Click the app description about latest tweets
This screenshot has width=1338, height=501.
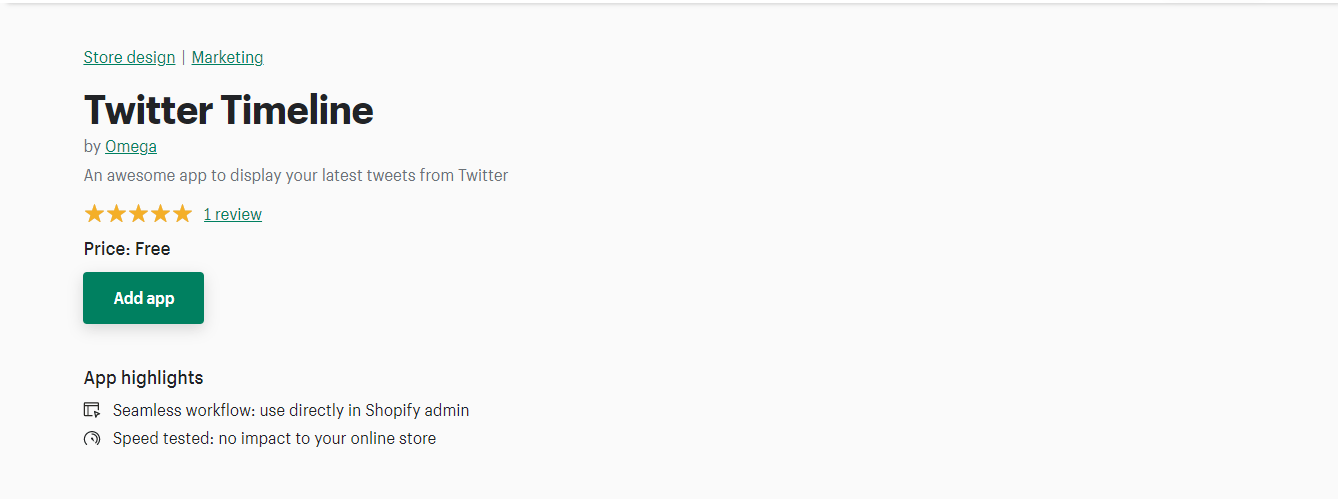tap(296, 175)
